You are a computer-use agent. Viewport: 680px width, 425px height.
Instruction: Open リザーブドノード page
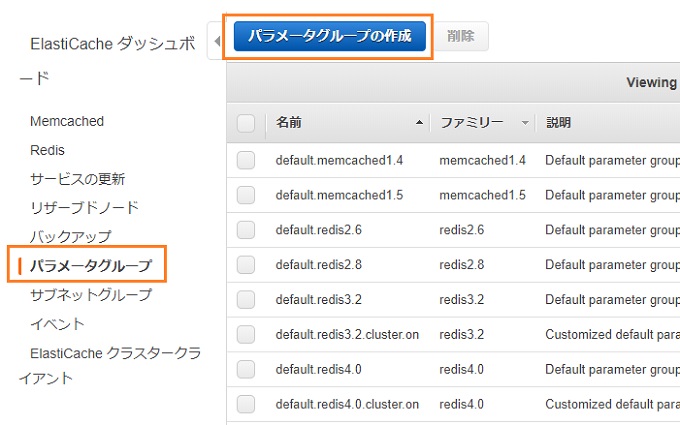85,208
